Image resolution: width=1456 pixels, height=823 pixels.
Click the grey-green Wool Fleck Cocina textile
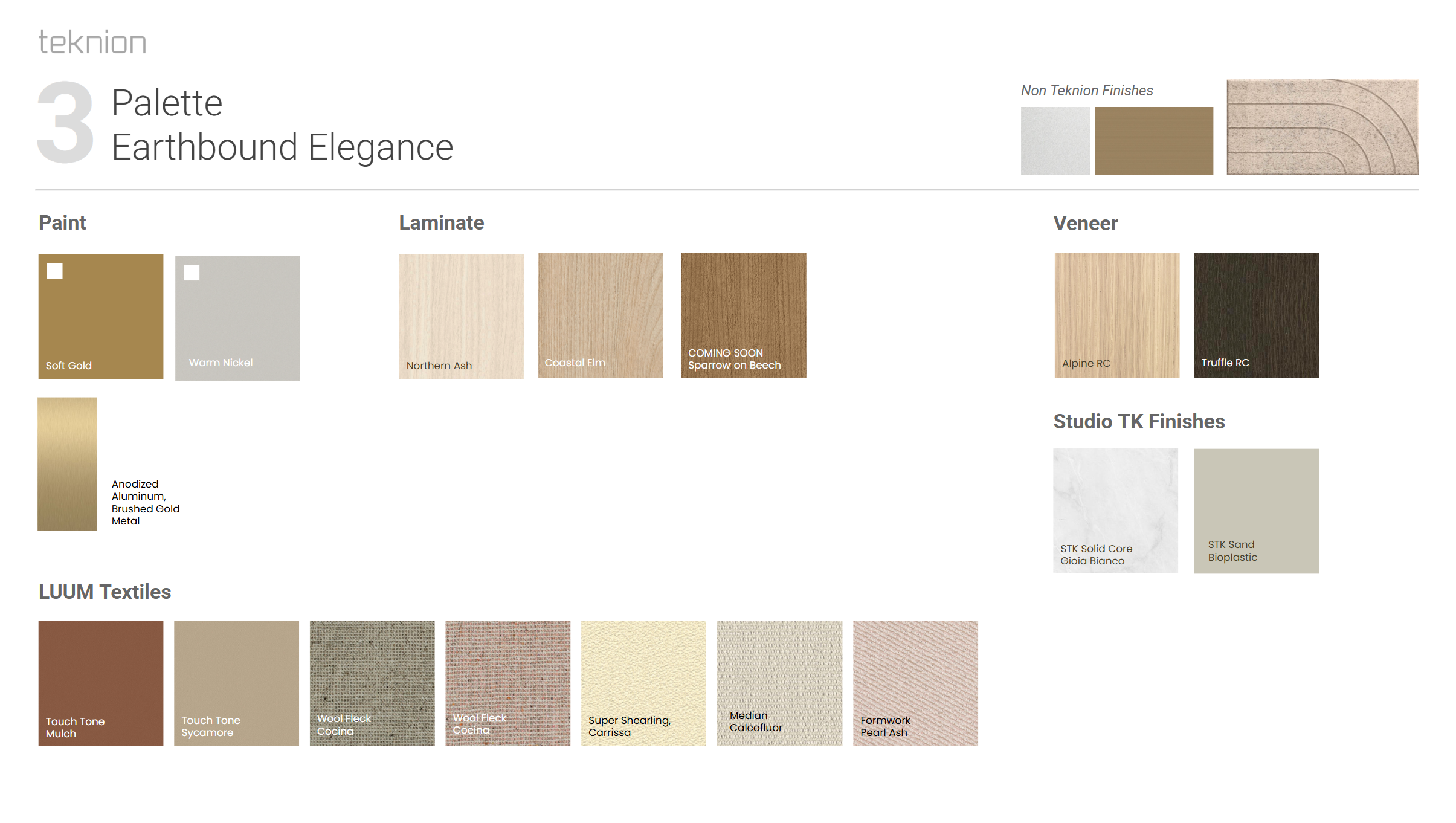[x=372, y=683]
